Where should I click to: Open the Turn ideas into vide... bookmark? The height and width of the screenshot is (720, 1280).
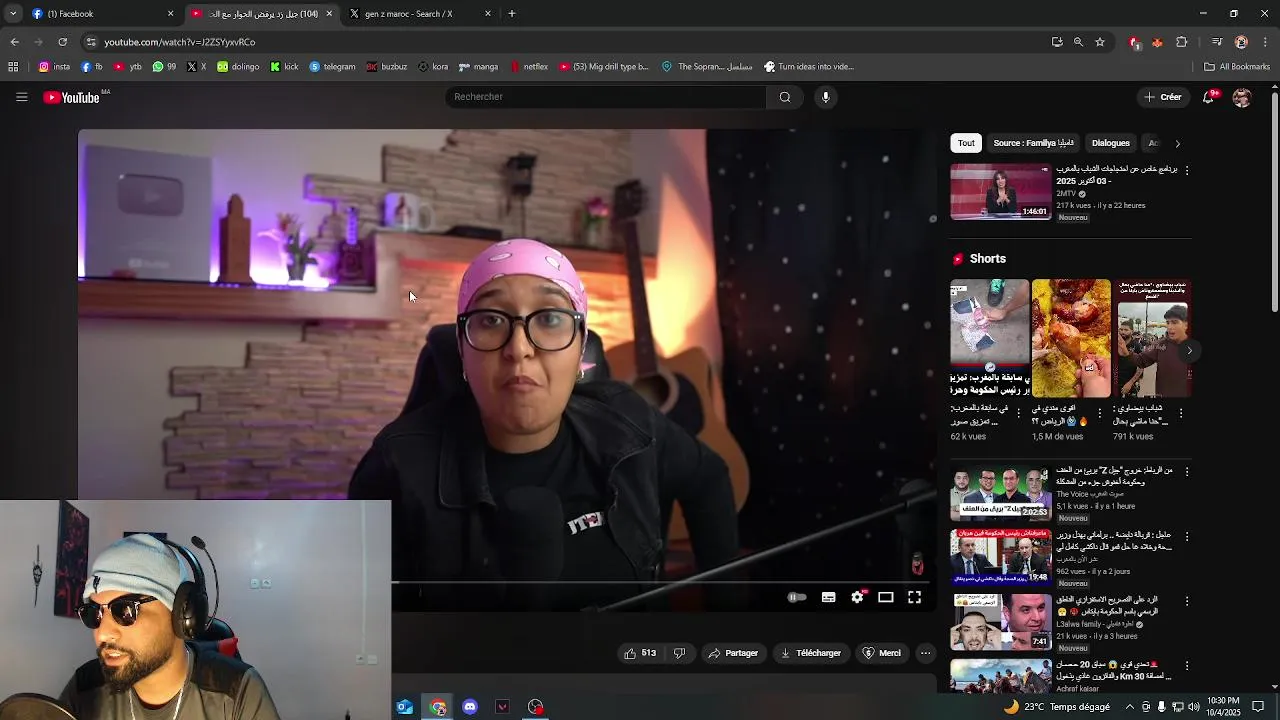click(808, 67)
